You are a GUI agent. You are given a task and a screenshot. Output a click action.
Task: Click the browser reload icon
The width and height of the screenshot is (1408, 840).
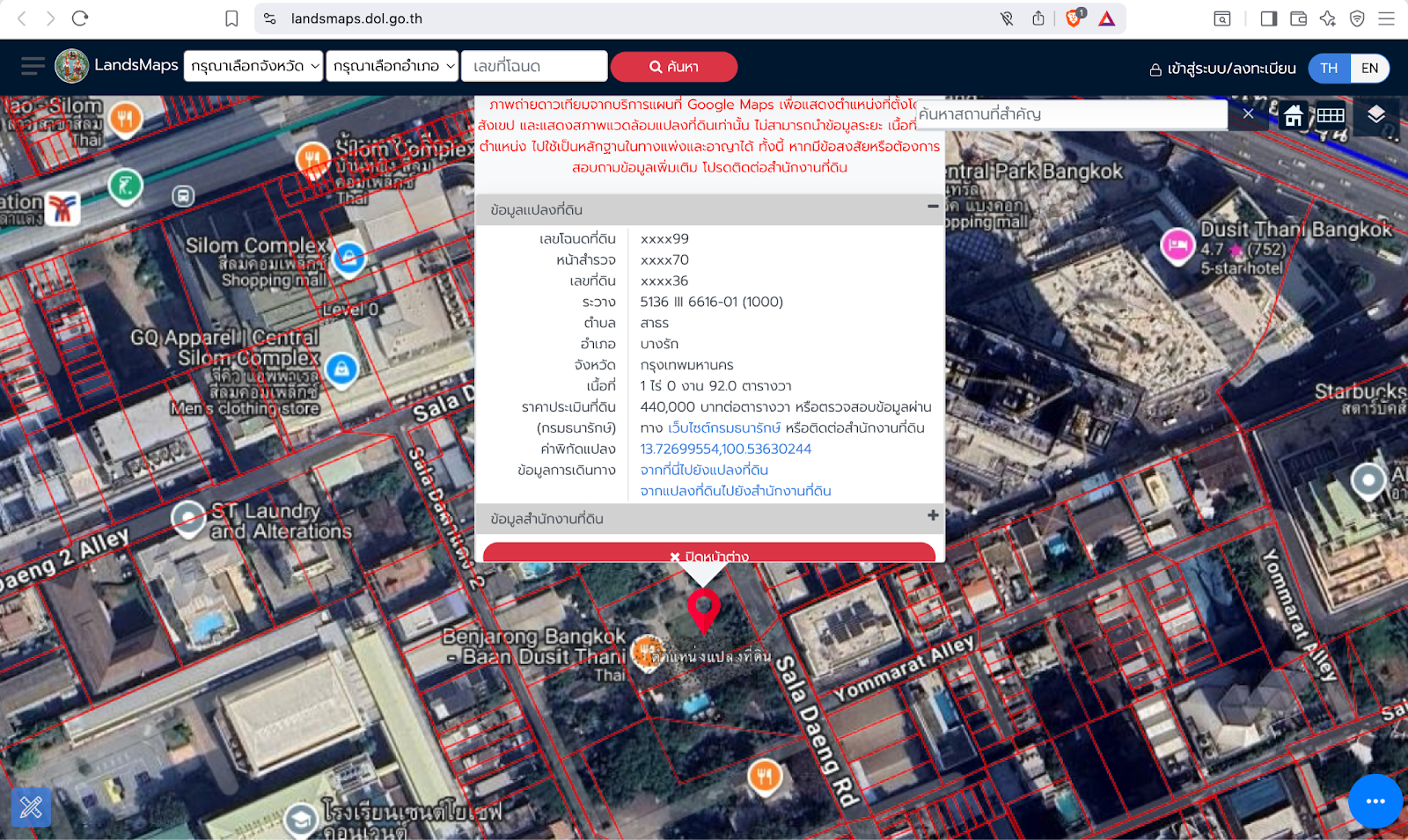(80, 18)
